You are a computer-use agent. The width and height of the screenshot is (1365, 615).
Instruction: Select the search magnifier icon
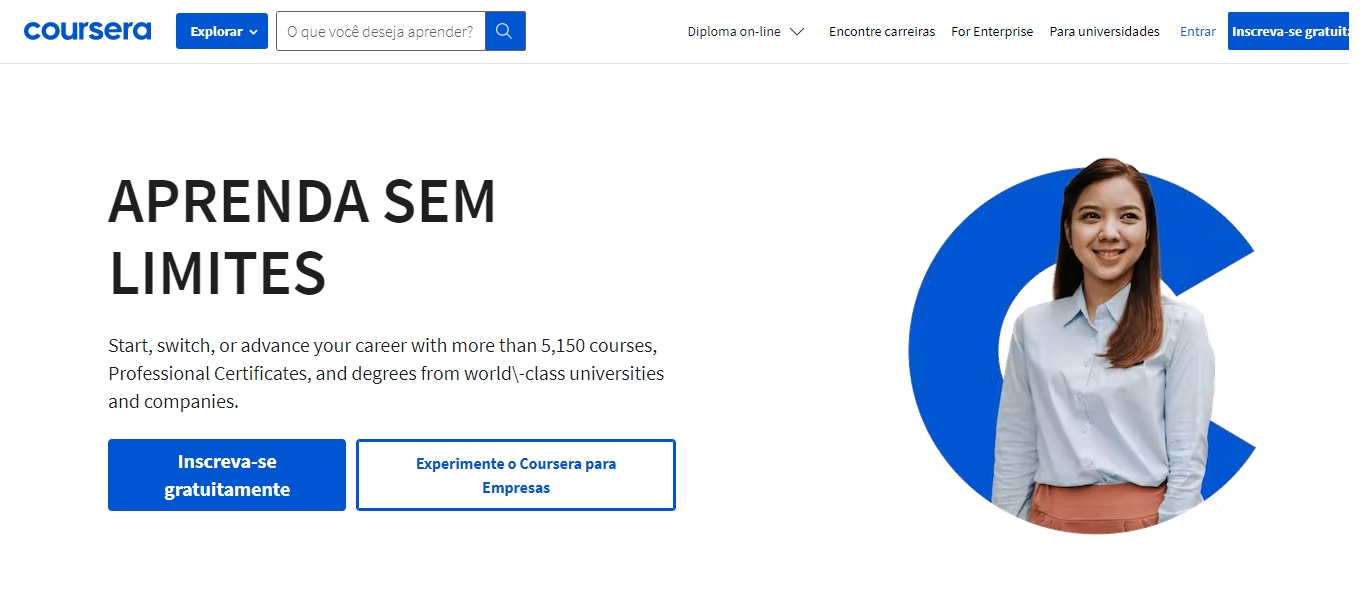pos(504,30)
